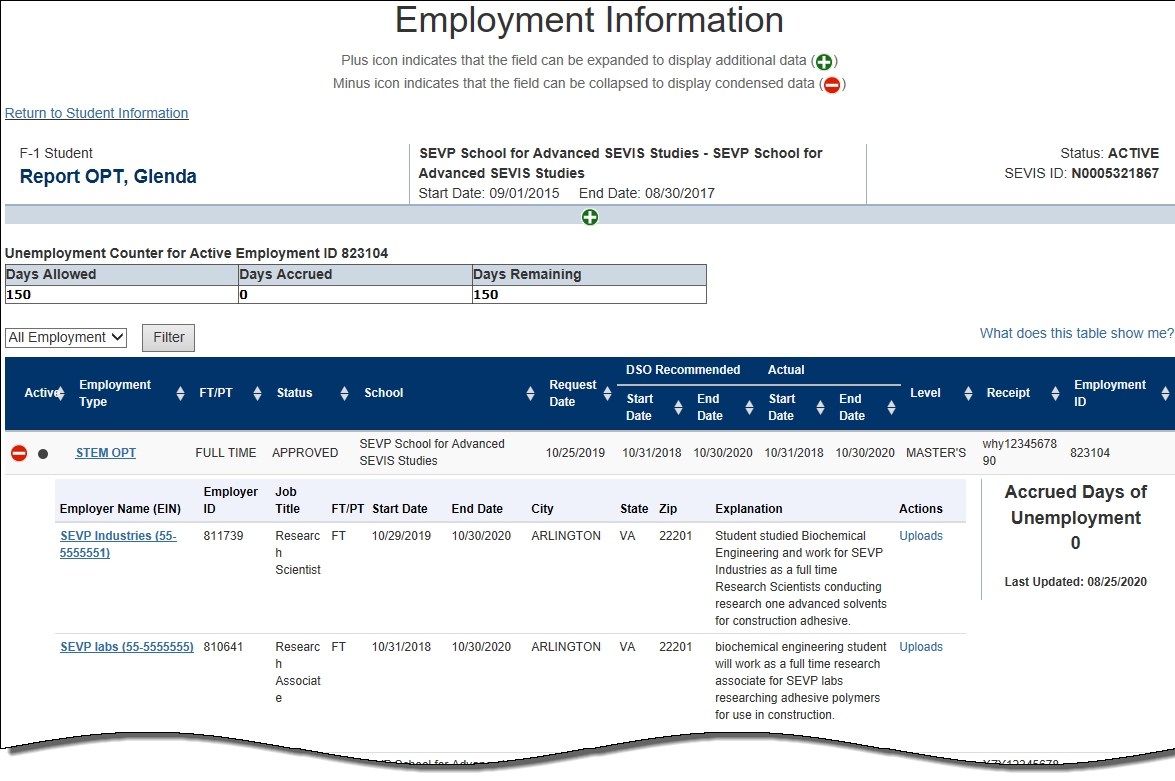Image resolution: width=1175 pixels, height=781 pixels.
Task: Sort by Request Date column arrows
Action: pos(607,393)
